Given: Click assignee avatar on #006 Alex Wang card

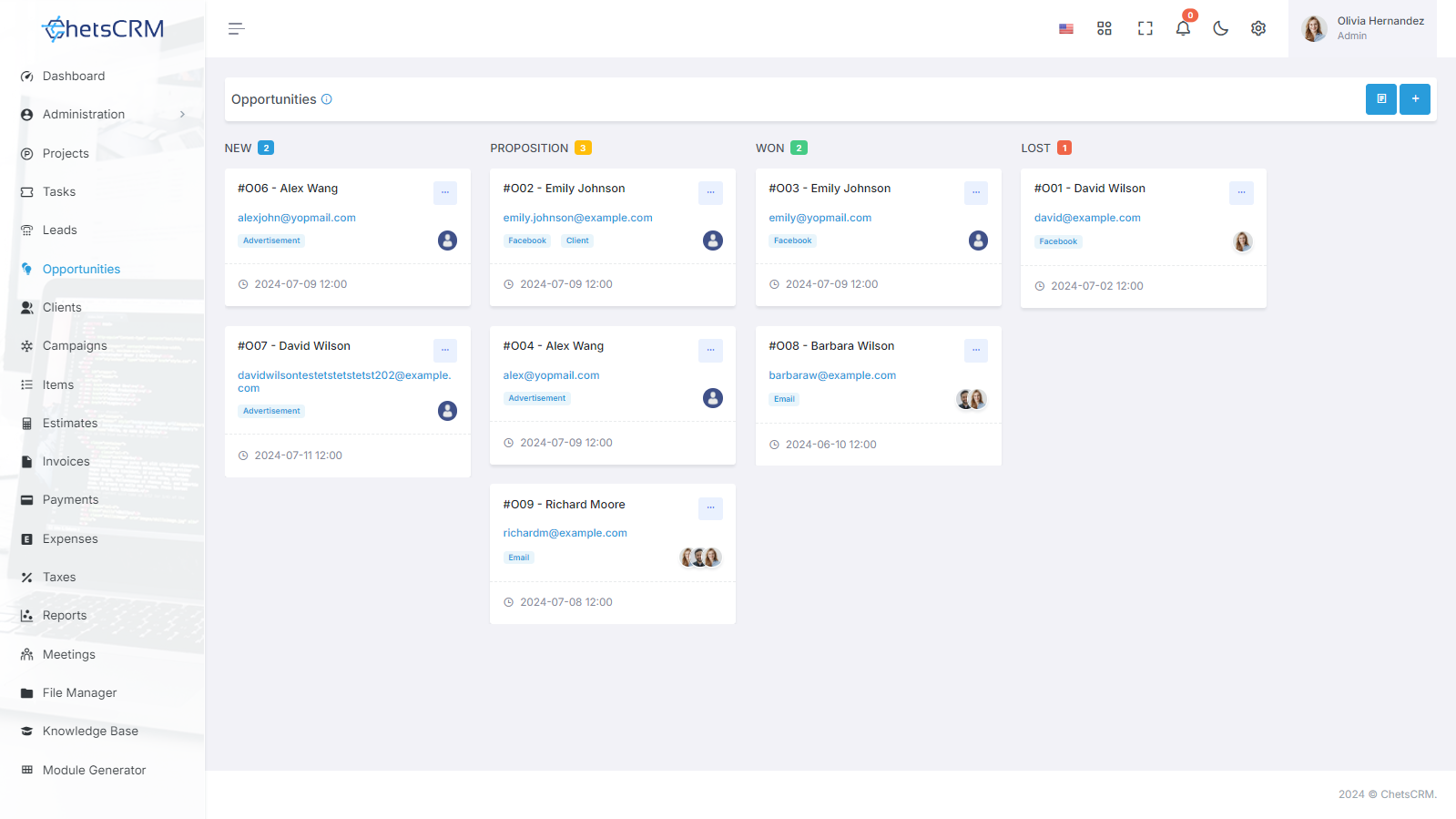Looking at the screenshot, I should 447,241.
